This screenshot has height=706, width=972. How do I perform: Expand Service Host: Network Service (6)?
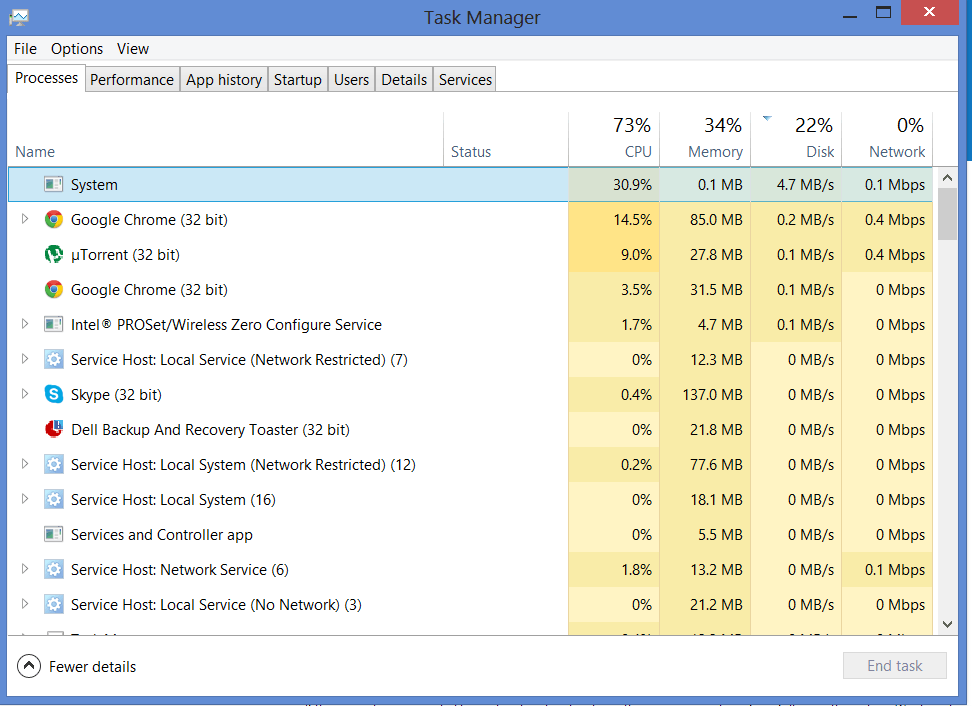(25, 568)
